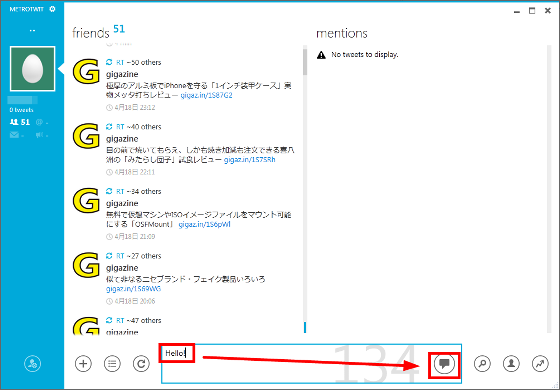Screen dimensions: 560x390
Task: Open trends with the arrow chart button
Action: coord(540,364)
